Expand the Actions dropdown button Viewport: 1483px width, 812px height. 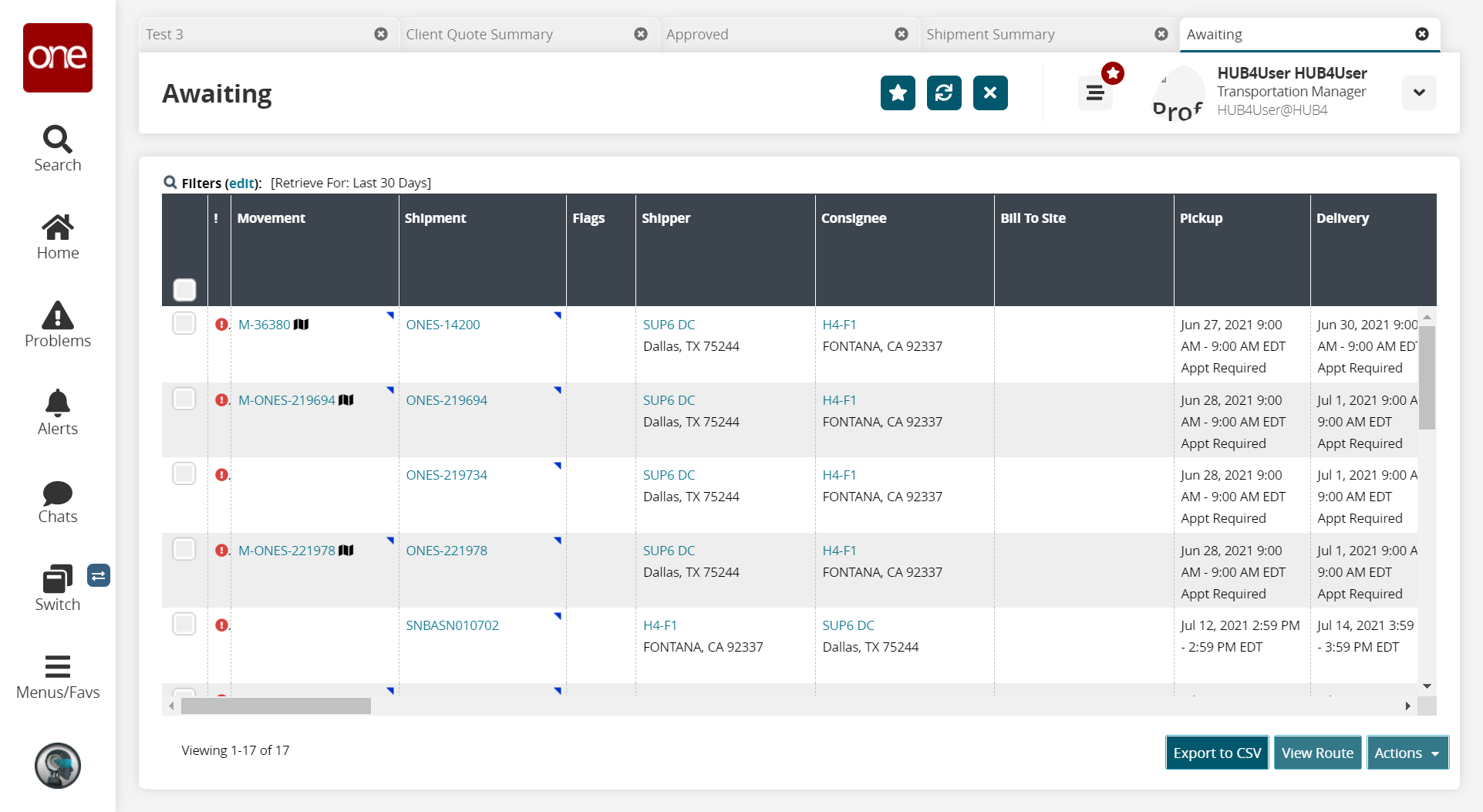click(1407, 753)
